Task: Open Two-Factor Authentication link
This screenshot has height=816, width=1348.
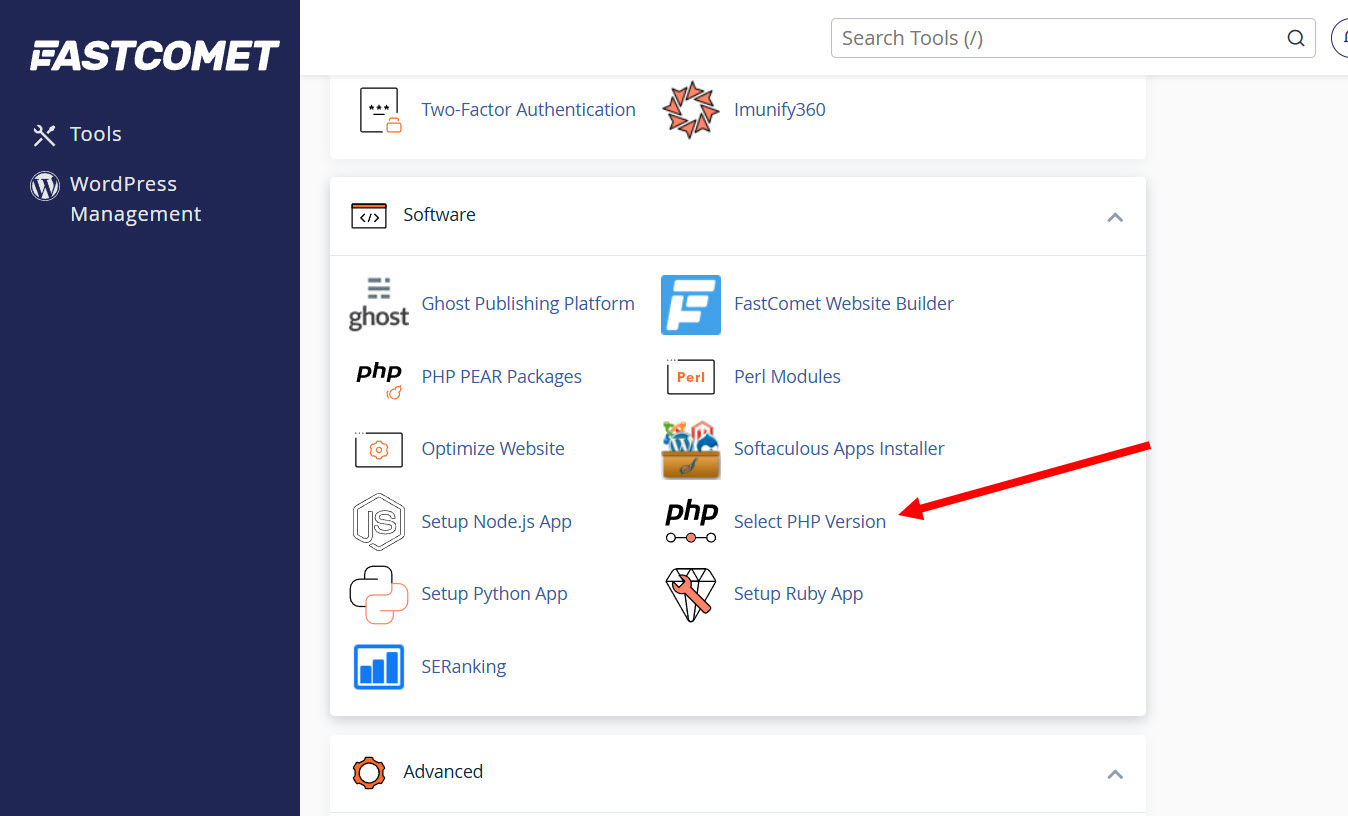Action: click(528, 110)
